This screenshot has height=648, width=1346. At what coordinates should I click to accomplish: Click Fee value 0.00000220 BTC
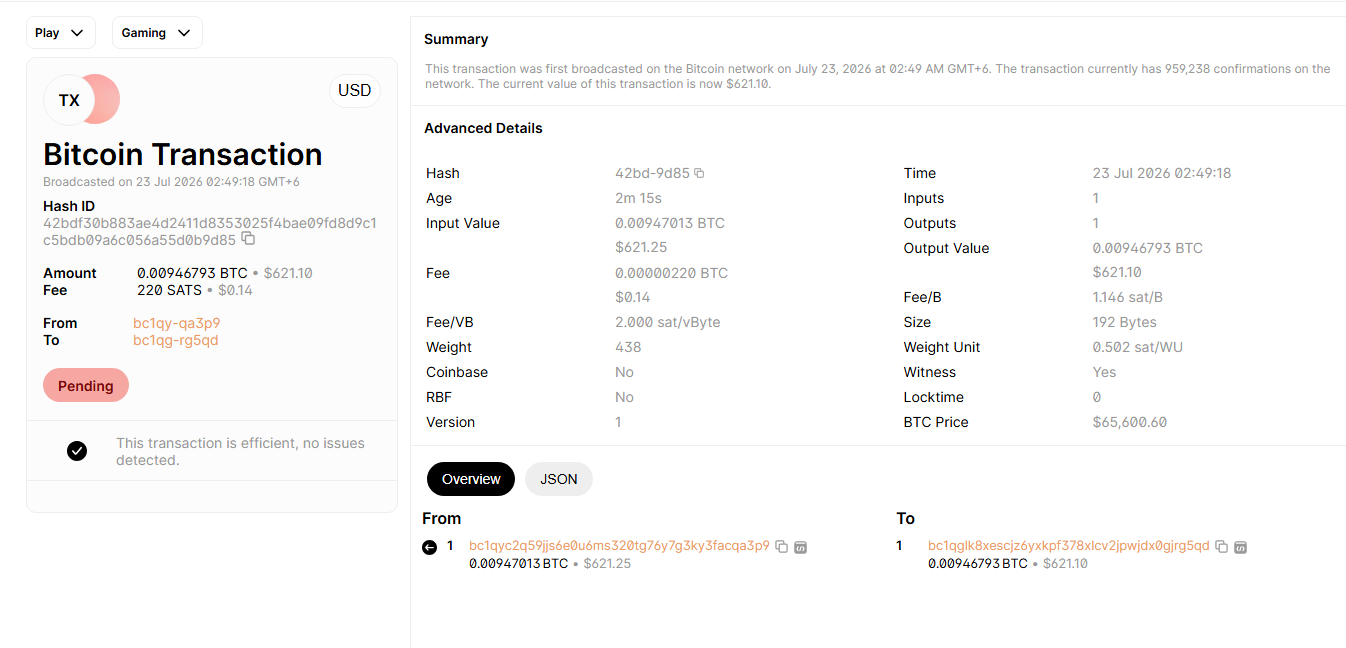coord(671,273)
